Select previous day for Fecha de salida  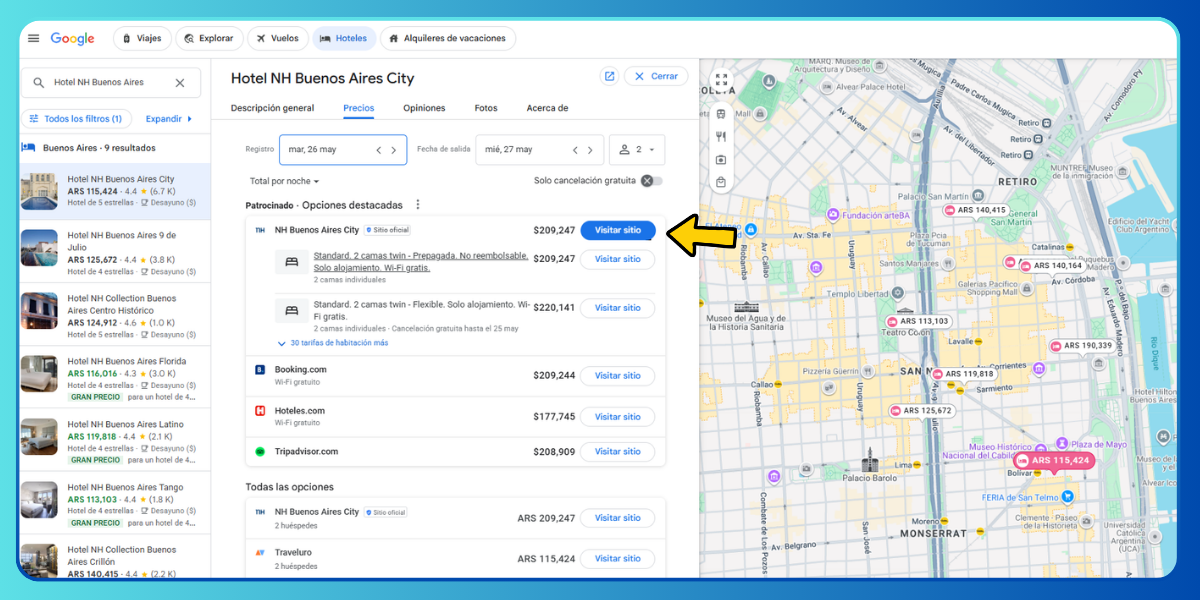[x=575, y=150]
